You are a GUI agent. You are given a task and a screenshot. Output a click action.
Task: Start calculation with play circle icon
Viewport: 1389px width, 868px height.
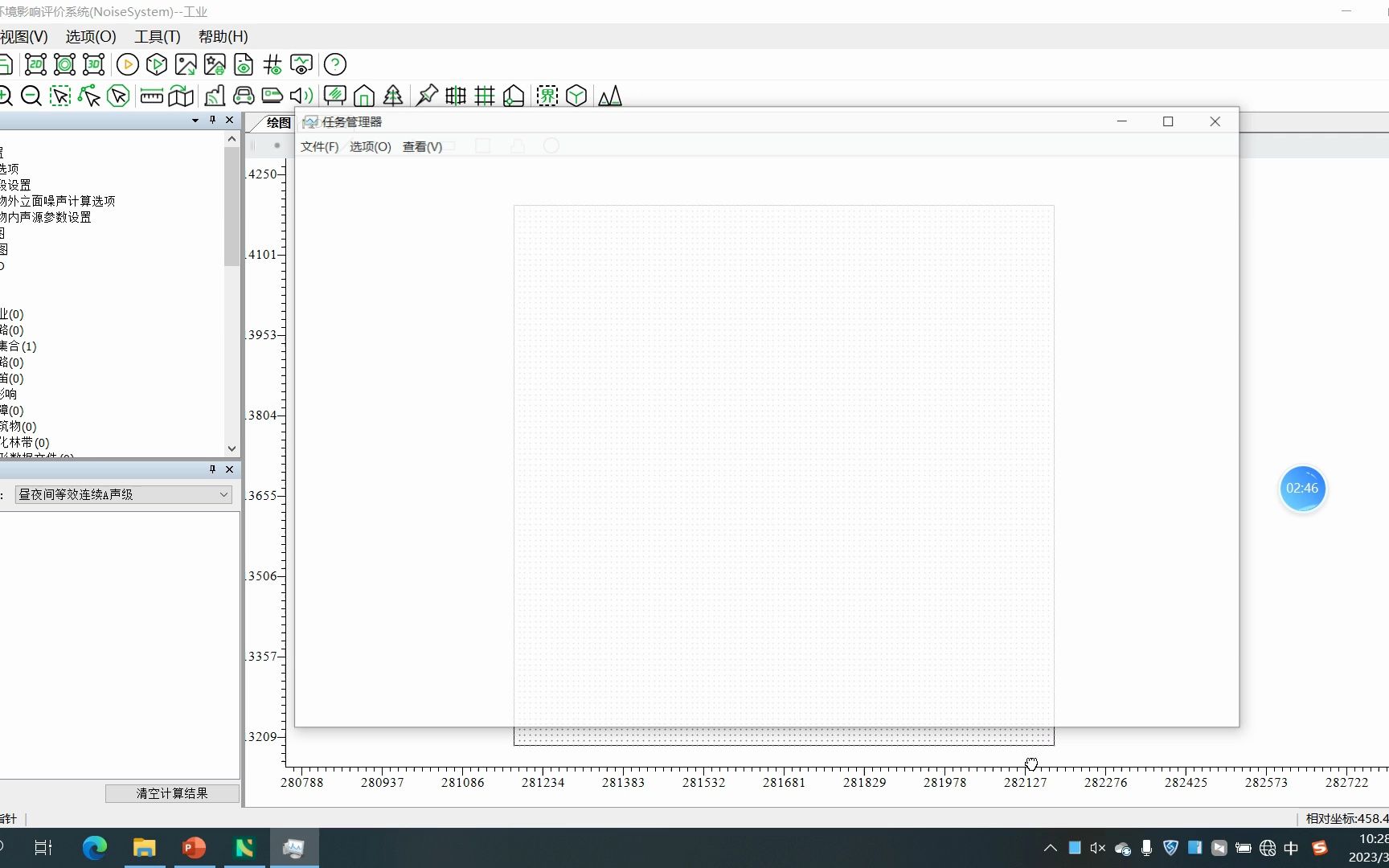coord(128,64)
